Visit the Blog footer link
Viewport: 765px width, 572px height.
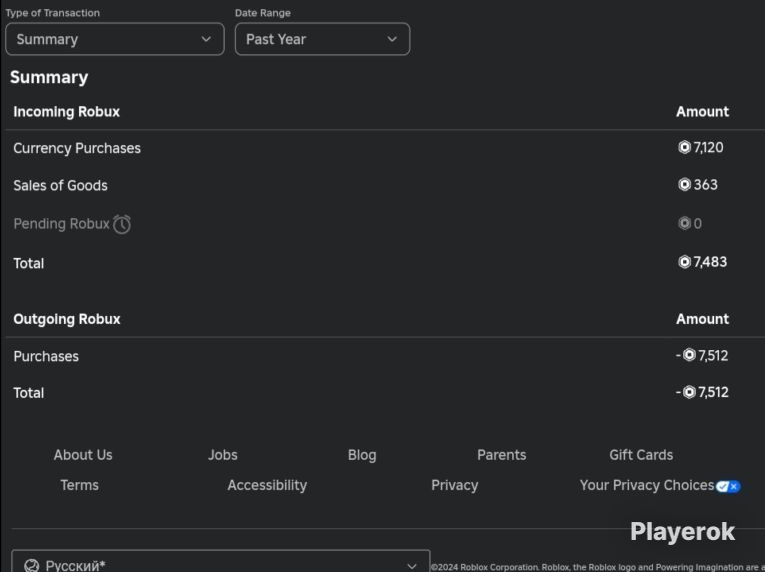(x=362, y=455)
